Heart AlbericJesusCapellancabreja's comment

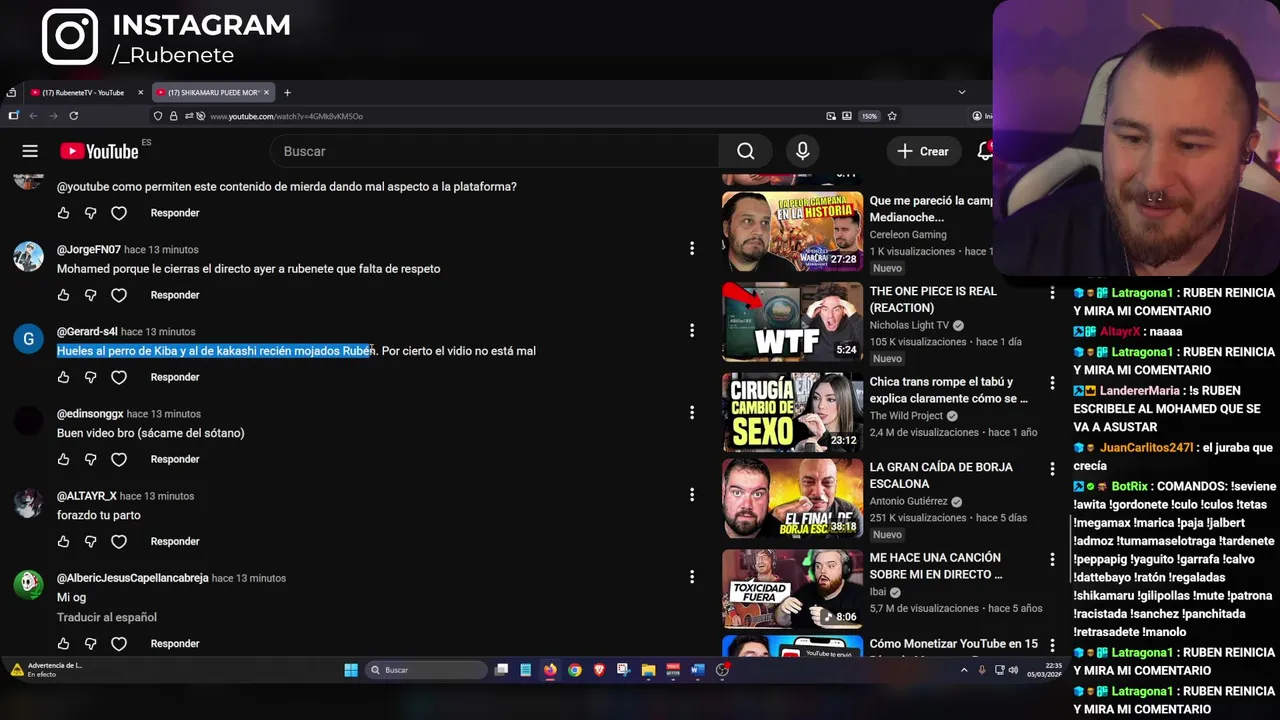(x=119, y=643)
